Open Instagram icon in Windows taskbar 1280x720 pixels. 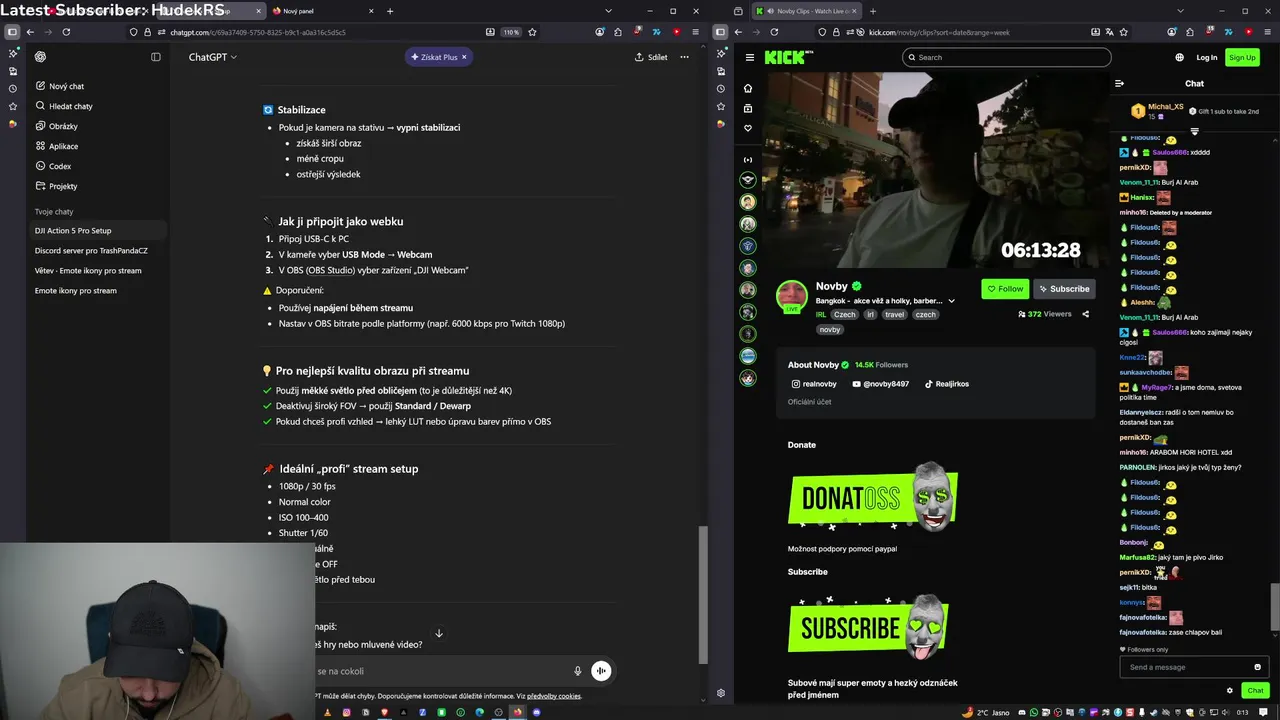coord(346,712)
